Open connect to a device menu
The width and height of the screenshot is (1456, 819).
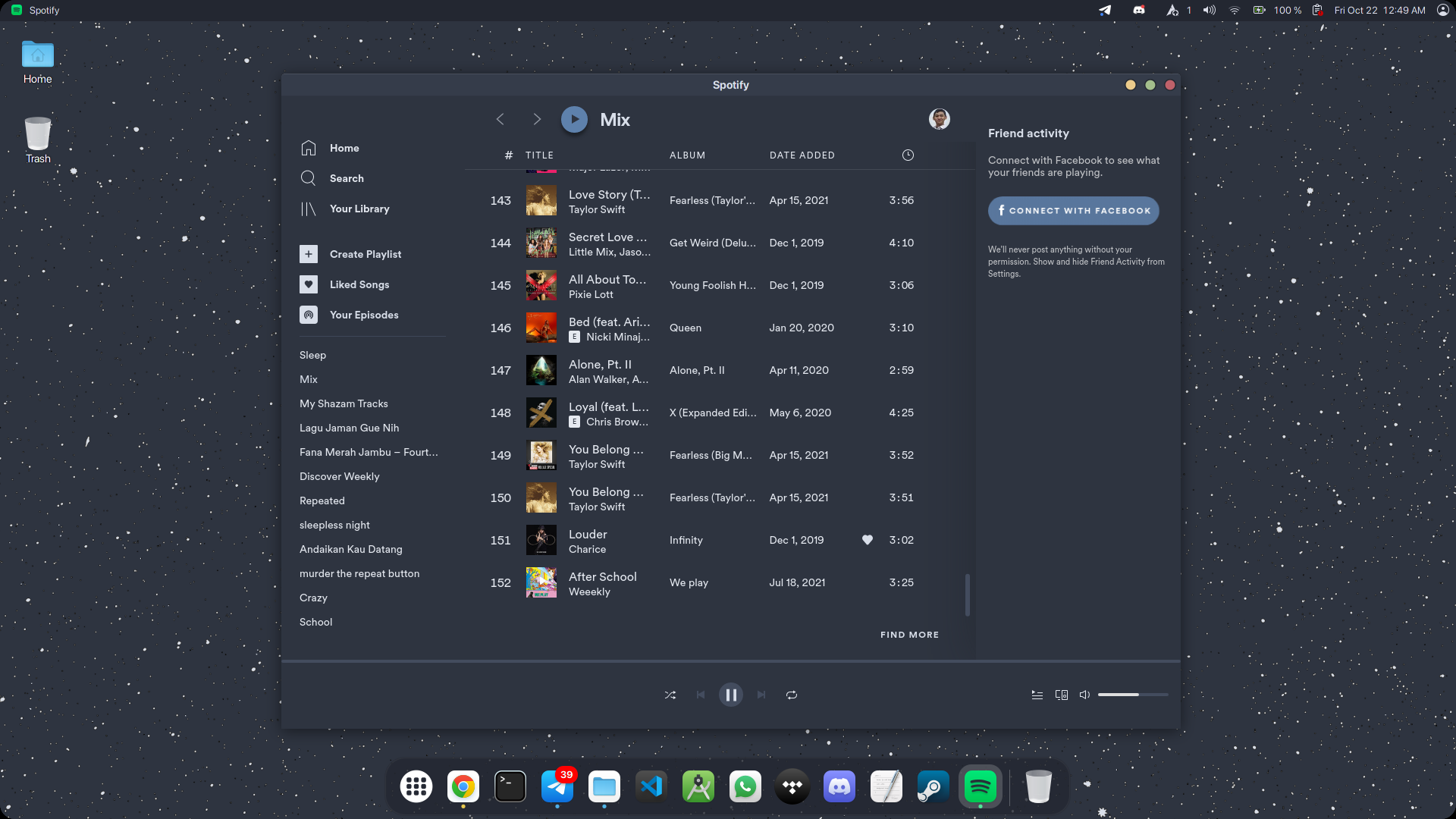click(1062, 695)
